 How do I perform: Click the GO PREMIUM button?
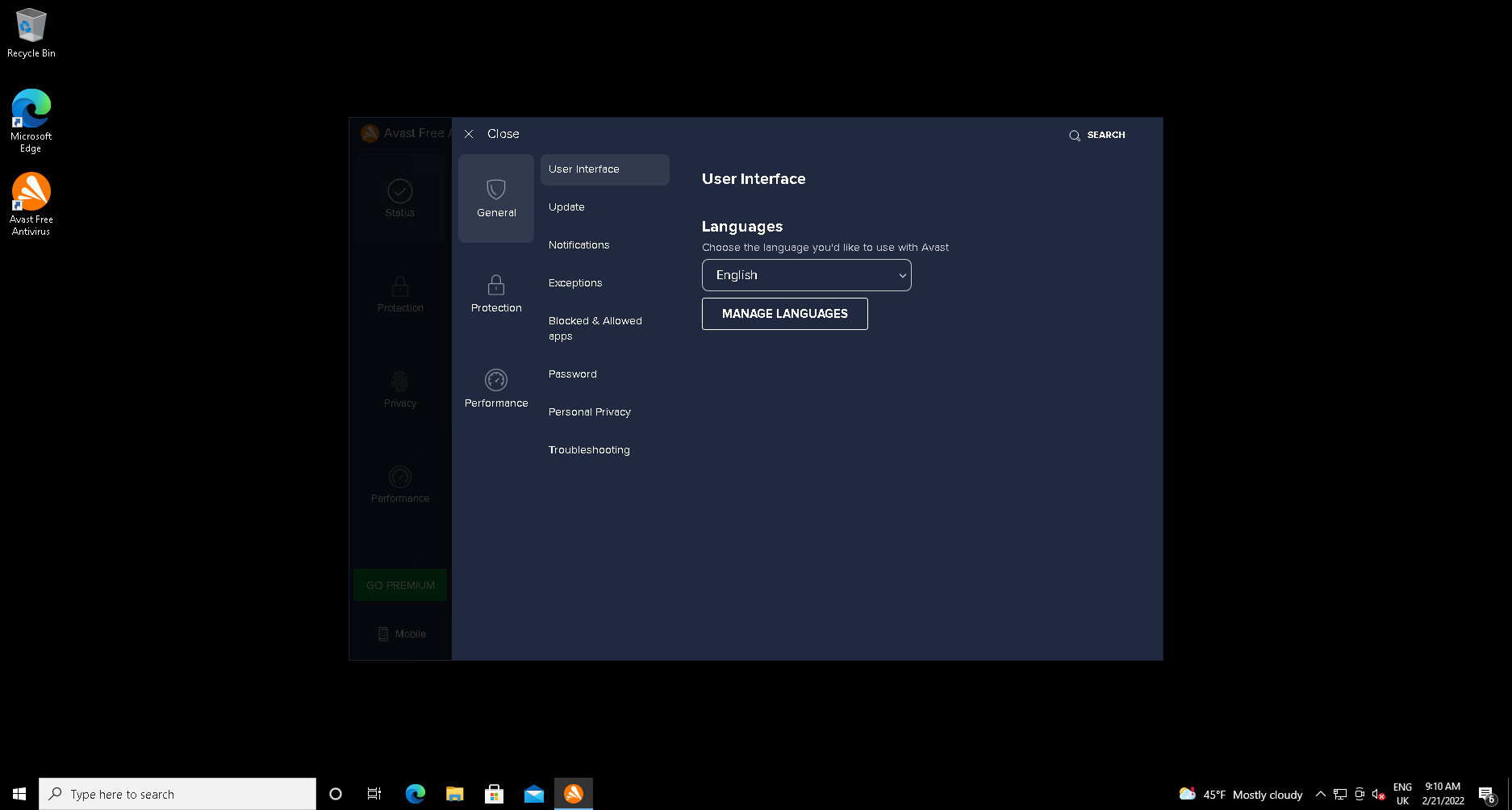[x=400, y=585]
